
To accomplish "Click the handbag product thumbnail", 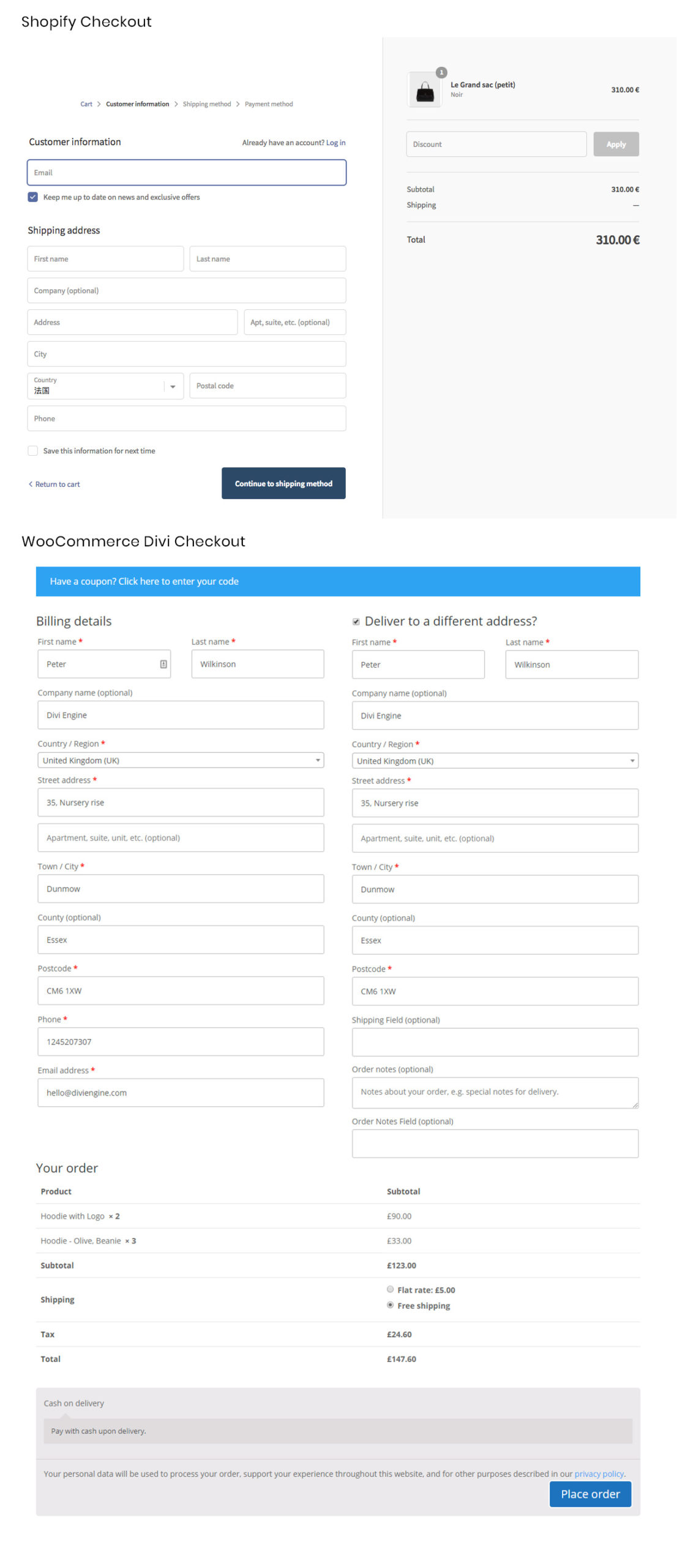I will (424, 89).
